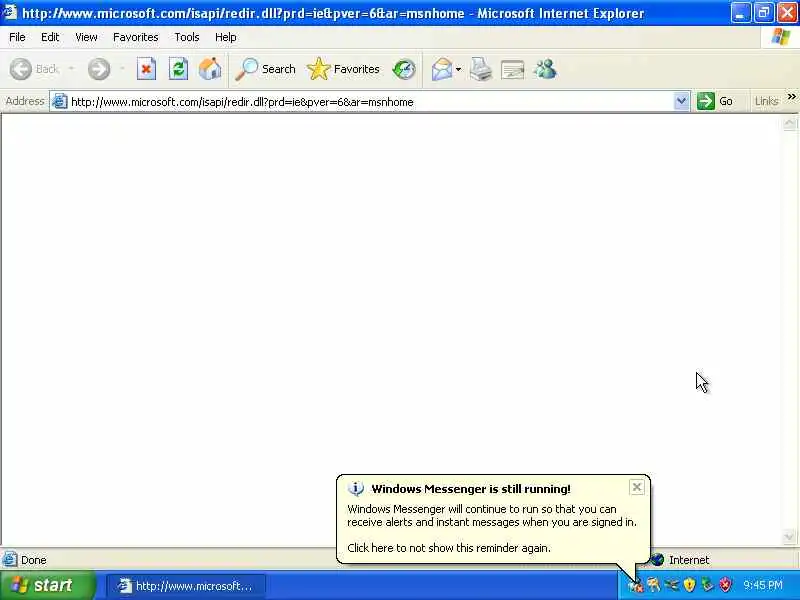Expand the address bar URL dropdown
The image size is (800, 600).
(681, 101)
